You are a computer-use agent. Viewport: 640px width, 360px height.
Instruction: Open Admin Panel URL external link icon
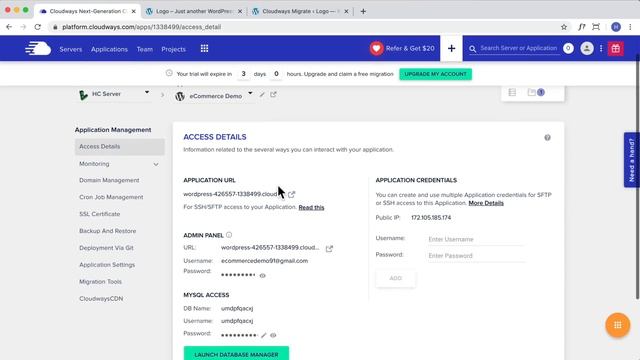tap(329, 248)
